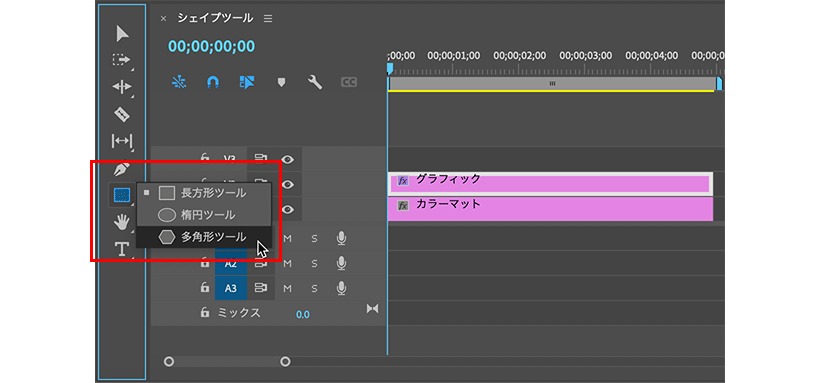Select the Selection arrow tool
The image size is (820, 383).
122,34
